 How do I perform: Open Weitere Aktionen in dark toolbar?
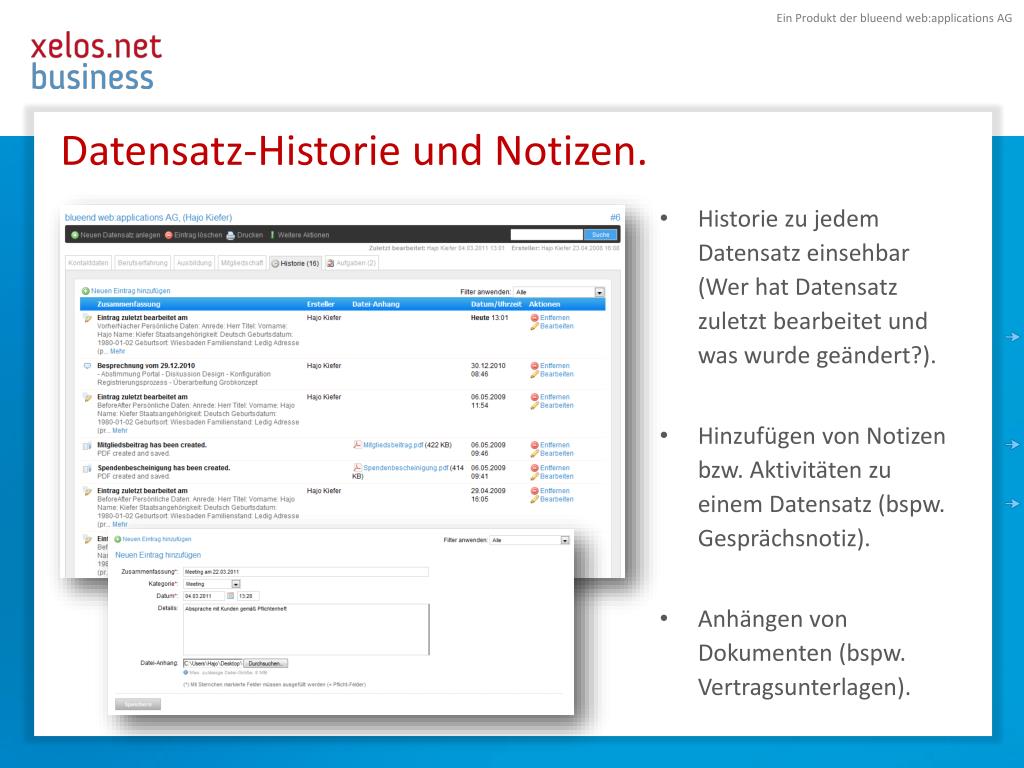click(300, 235)
